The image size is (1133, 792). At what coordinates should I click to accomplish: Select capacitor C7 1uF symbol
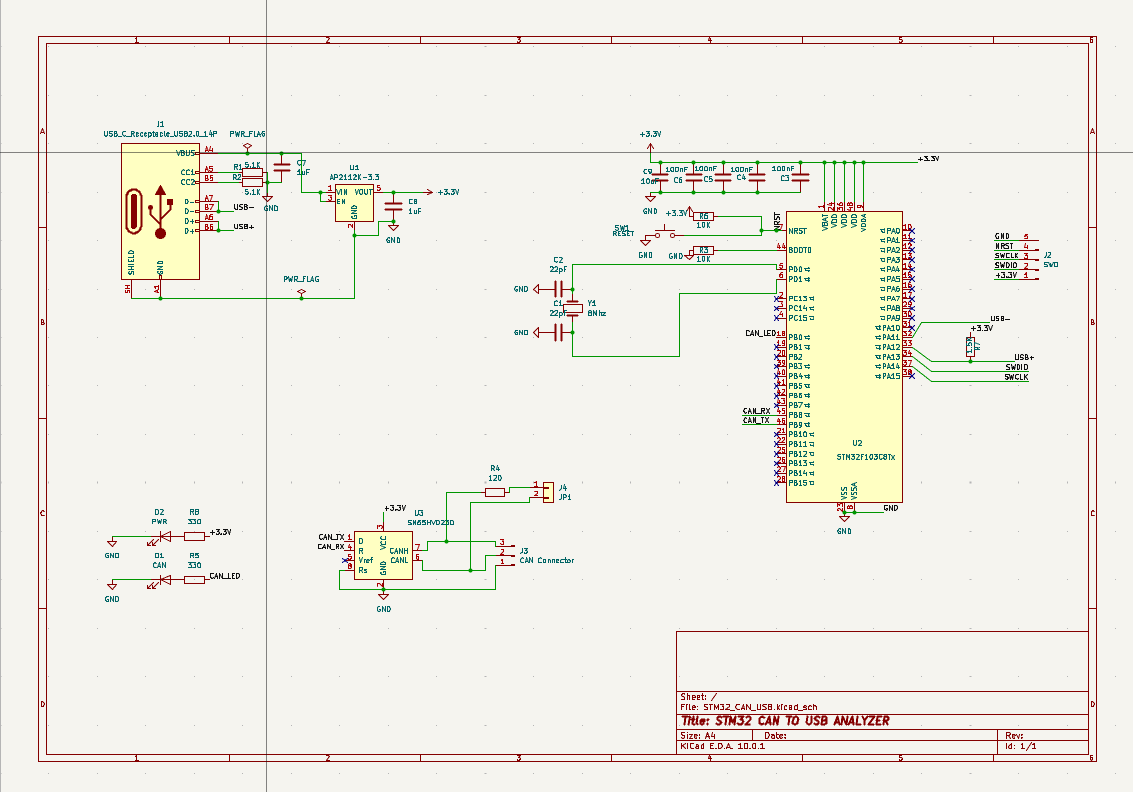(283, 167)
